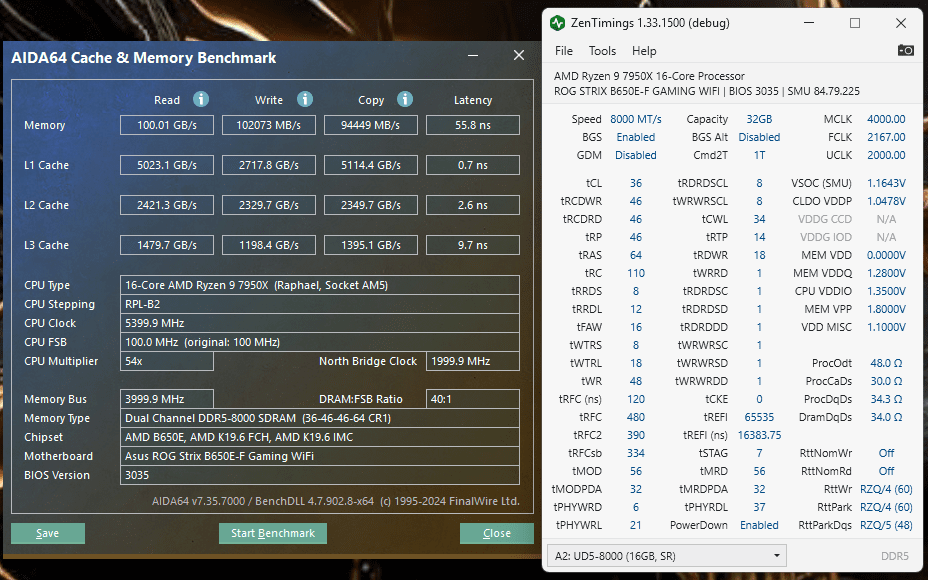The image size is (928, 580).
Task: Click L2 Cache Latency 2.6 ns
Action: [x=473, y=205]
